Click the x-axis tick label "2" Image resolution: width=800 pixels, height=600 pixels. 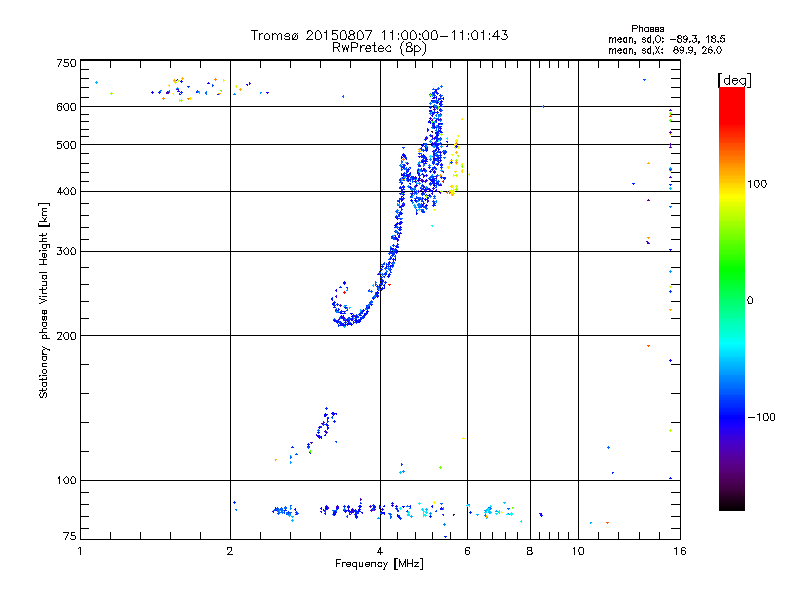[x=230, y=551]
